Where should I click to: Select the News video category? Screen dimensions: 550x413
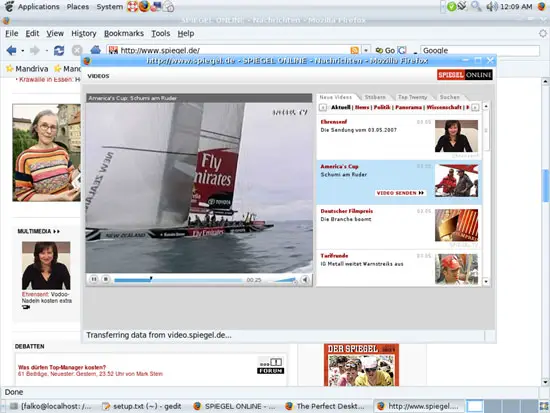point(362,107)
